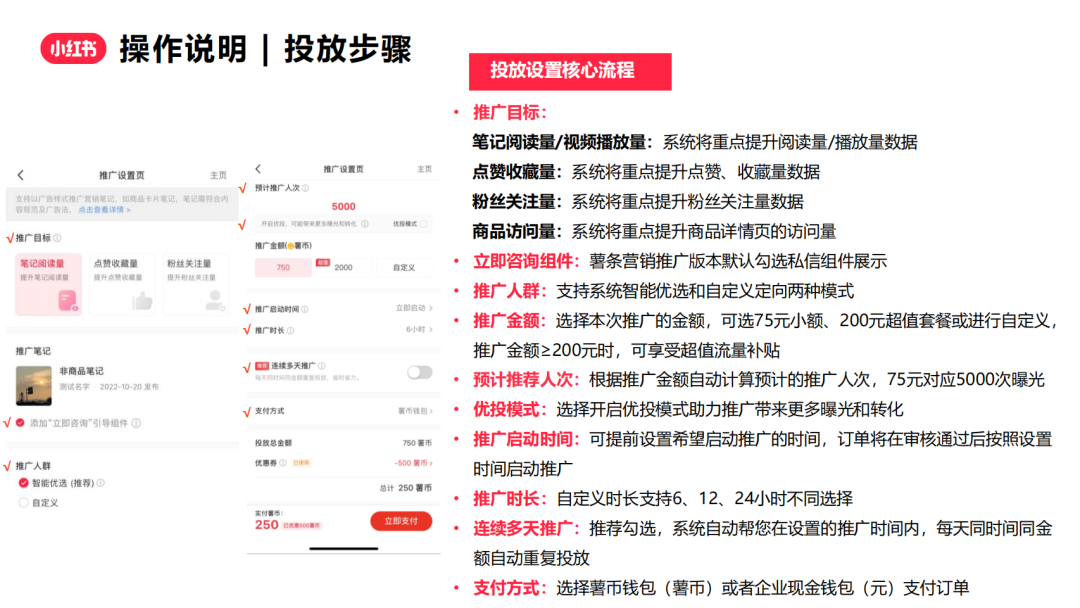Open the 非商品笔记 note thumbnail
1080x608 pixels.
pyautogui.click(x=34, y=386)
